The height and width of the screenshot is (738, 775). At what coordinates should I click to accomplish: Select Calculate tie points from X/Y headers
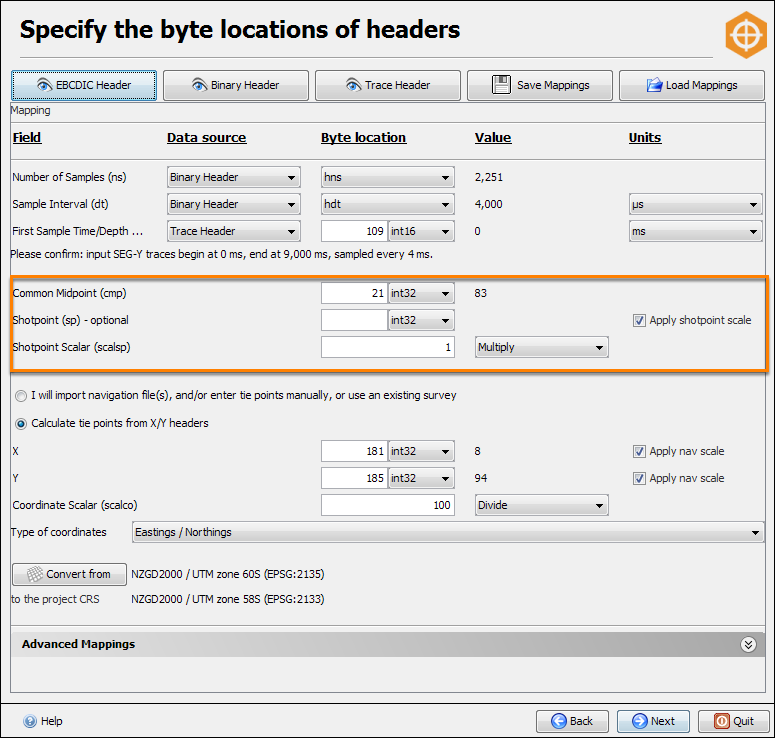click(21, 424)
